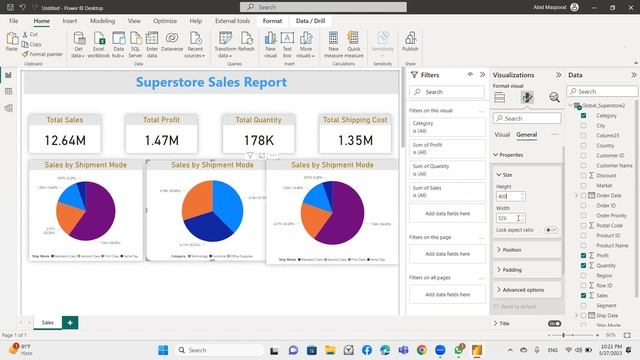
Task: Switch to Data view in left sidebar
Action: point(9,91)
